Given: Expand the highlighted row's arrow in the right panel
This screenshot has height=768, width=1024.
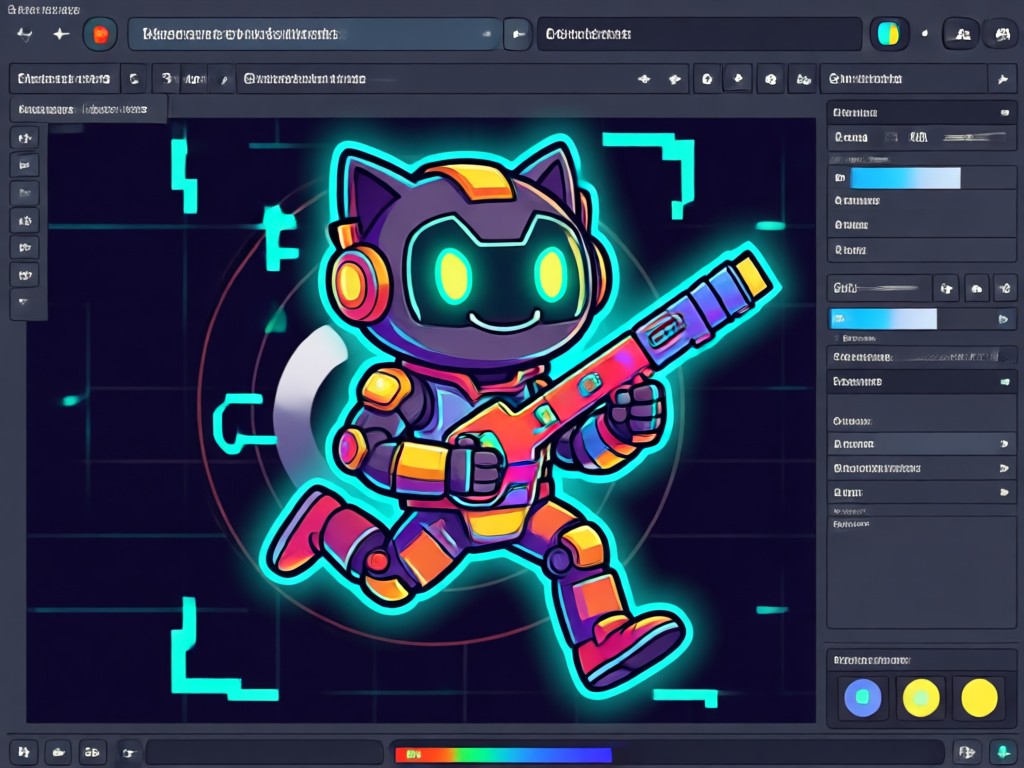Looking at the screenshot, I should pos(1004,444).
